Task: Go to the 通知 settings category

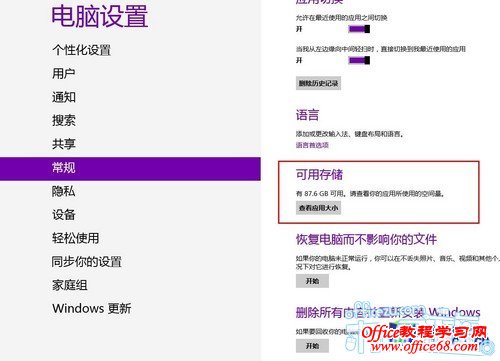Action: point(64,97)
